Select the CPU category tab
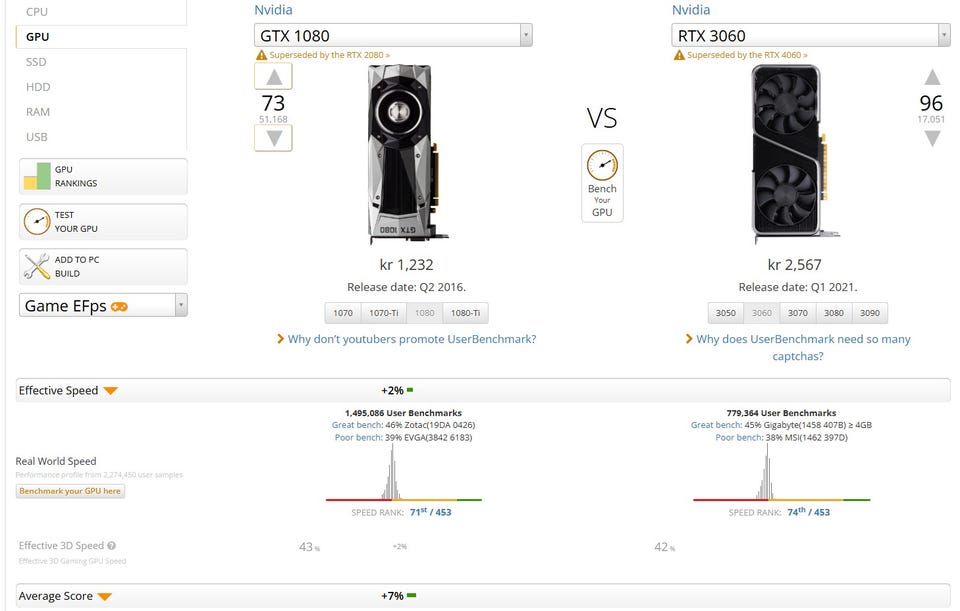Viewport: 960px width, 611px height. click(36, 12)
